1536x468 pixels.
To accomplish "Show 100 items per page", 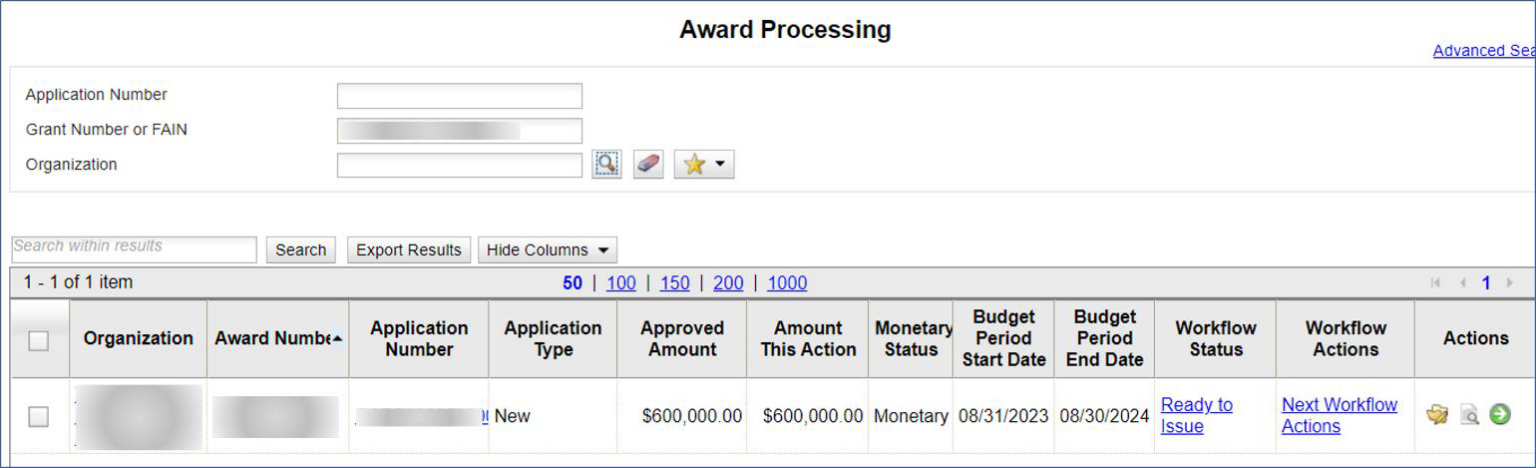I will point(621,283).
